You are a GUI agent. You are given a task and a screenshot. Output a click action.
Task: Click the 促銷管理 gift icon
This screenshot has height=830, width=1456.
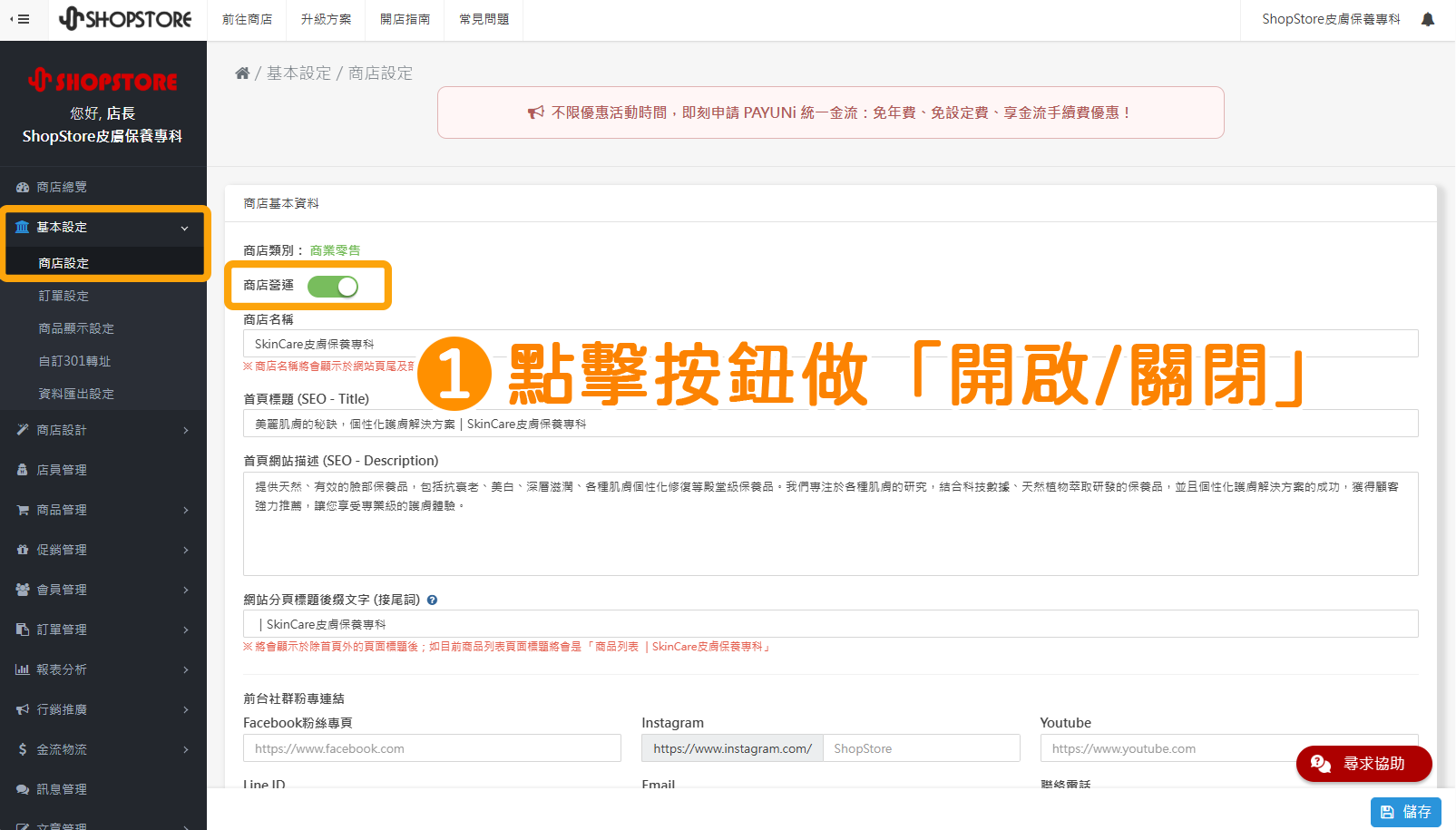[22, 550]
